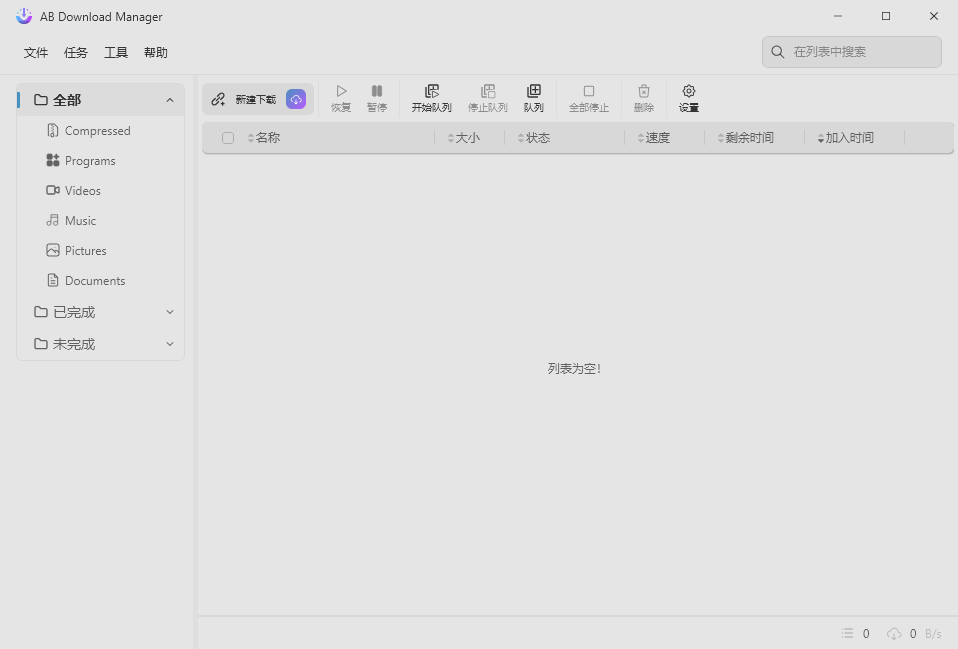Open the 队列 queues icon
Viewport: 958px width, 649px height.
533,91
